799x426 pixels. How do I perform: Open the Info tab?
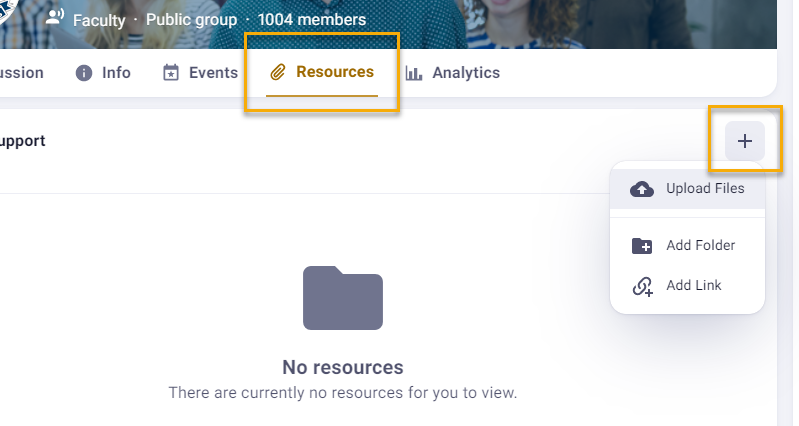(x=116, y=73)
